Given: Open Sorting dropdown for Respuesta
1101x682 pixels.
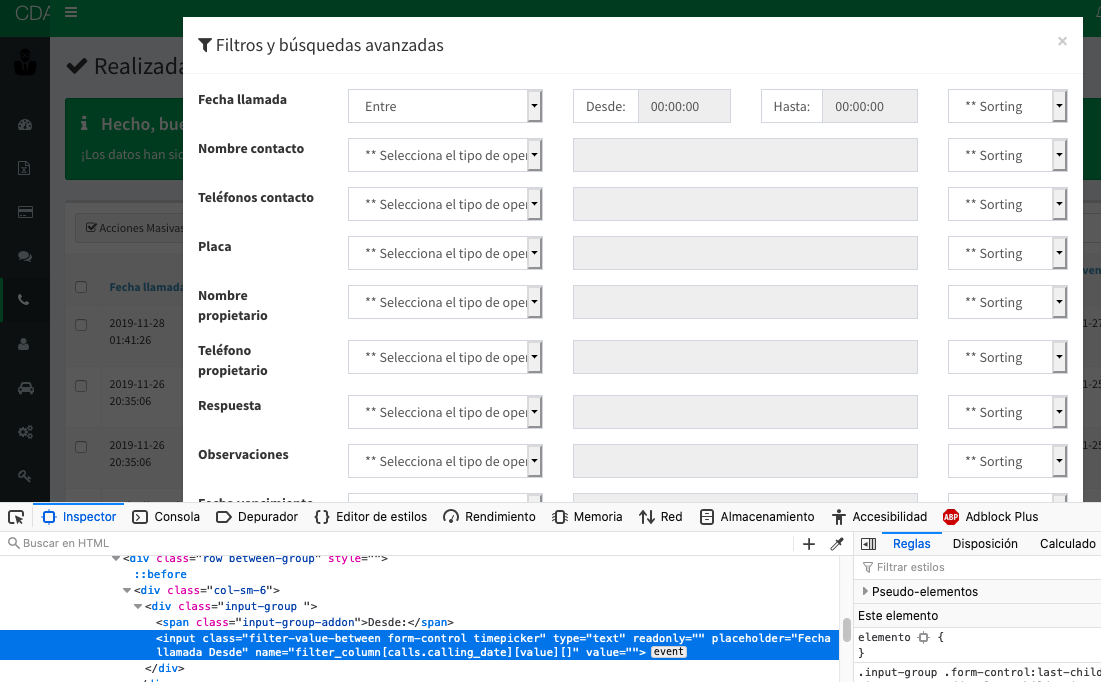Looking at the screenshot, I should click(x=1008, y=412).
